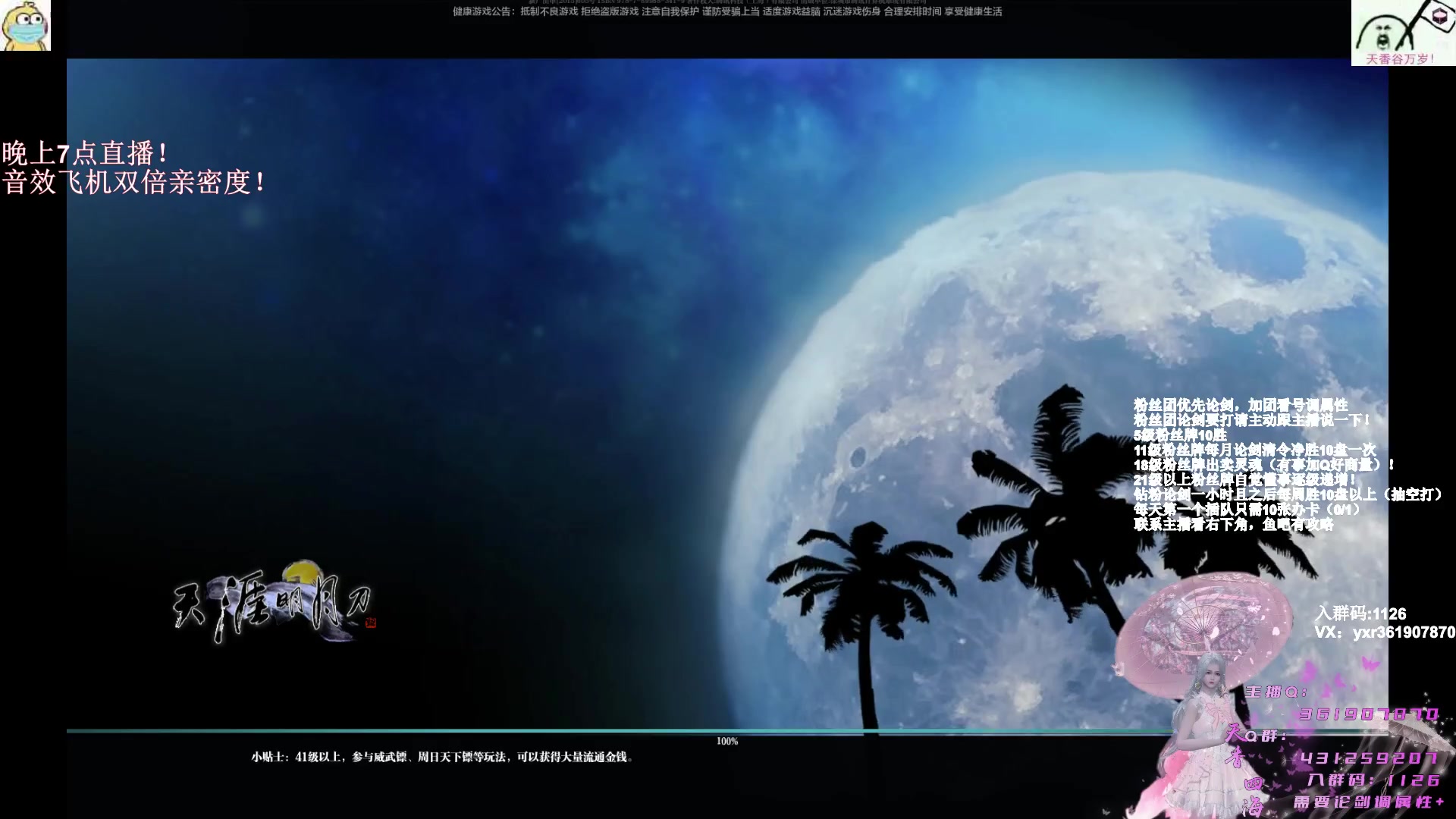Click the Q群 number 431259207
Image resolution: width=1456 pixels, height=819 pixels.
point(1369,758)
